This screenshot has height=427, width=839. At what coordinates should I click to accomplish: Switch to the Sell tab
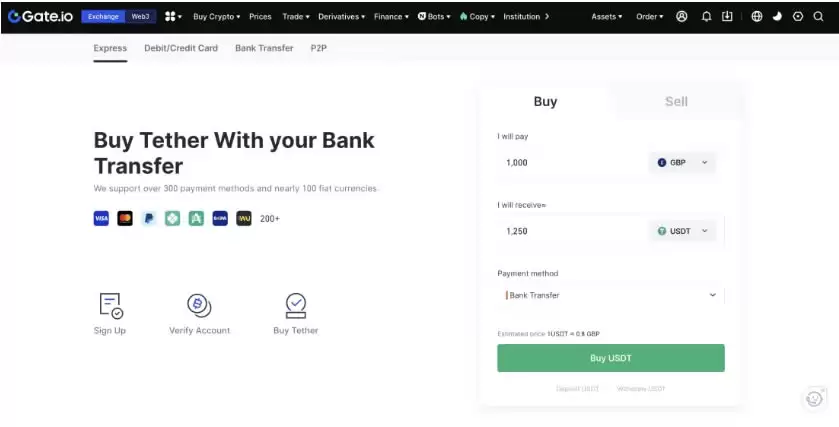tap(676, 101)
